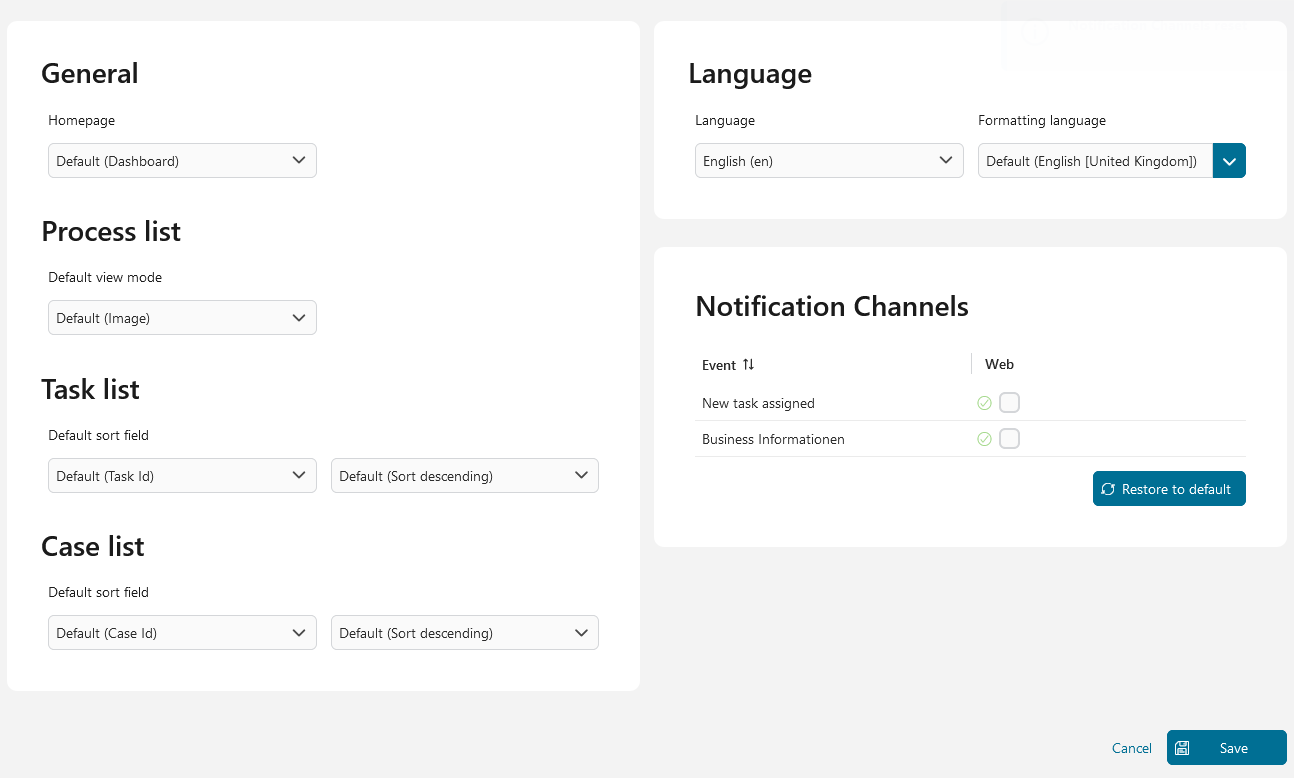
Task: Open the Homepage dropdown
Action: coord(182,160)
